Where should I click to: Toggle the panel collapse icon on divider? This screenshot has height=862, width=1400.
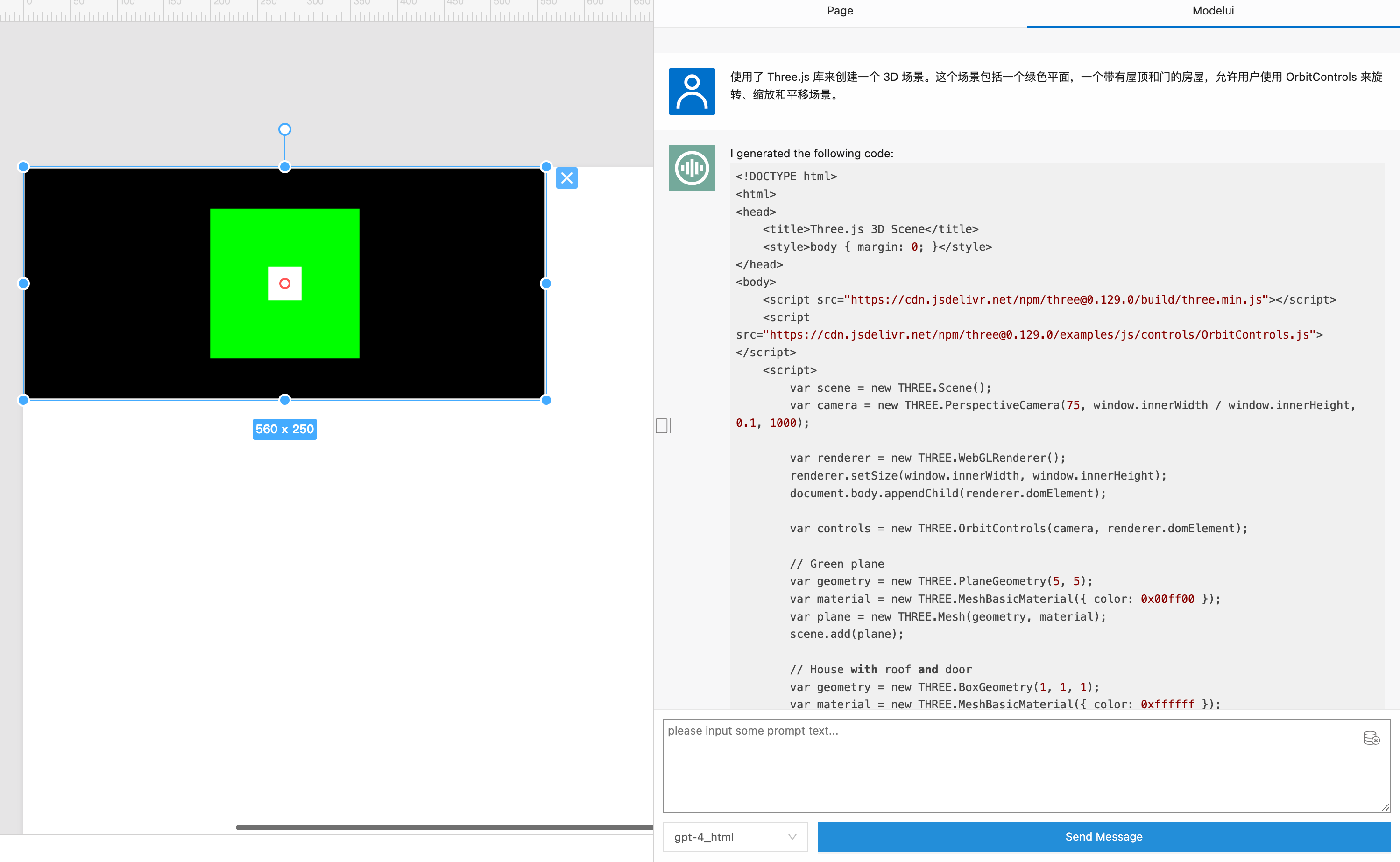pos(663,425)
